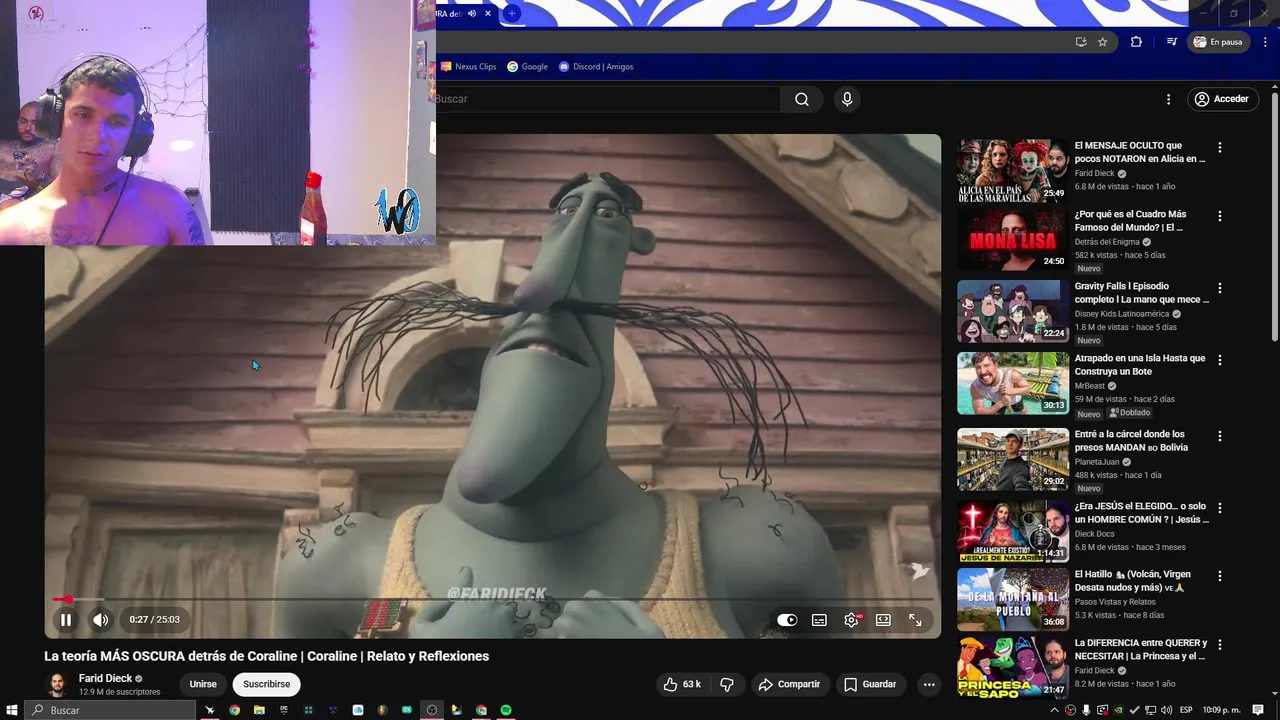Screen dimensions: 1280x720
Task: Open Spotify from the taskbar
Action: click(506, 710)
